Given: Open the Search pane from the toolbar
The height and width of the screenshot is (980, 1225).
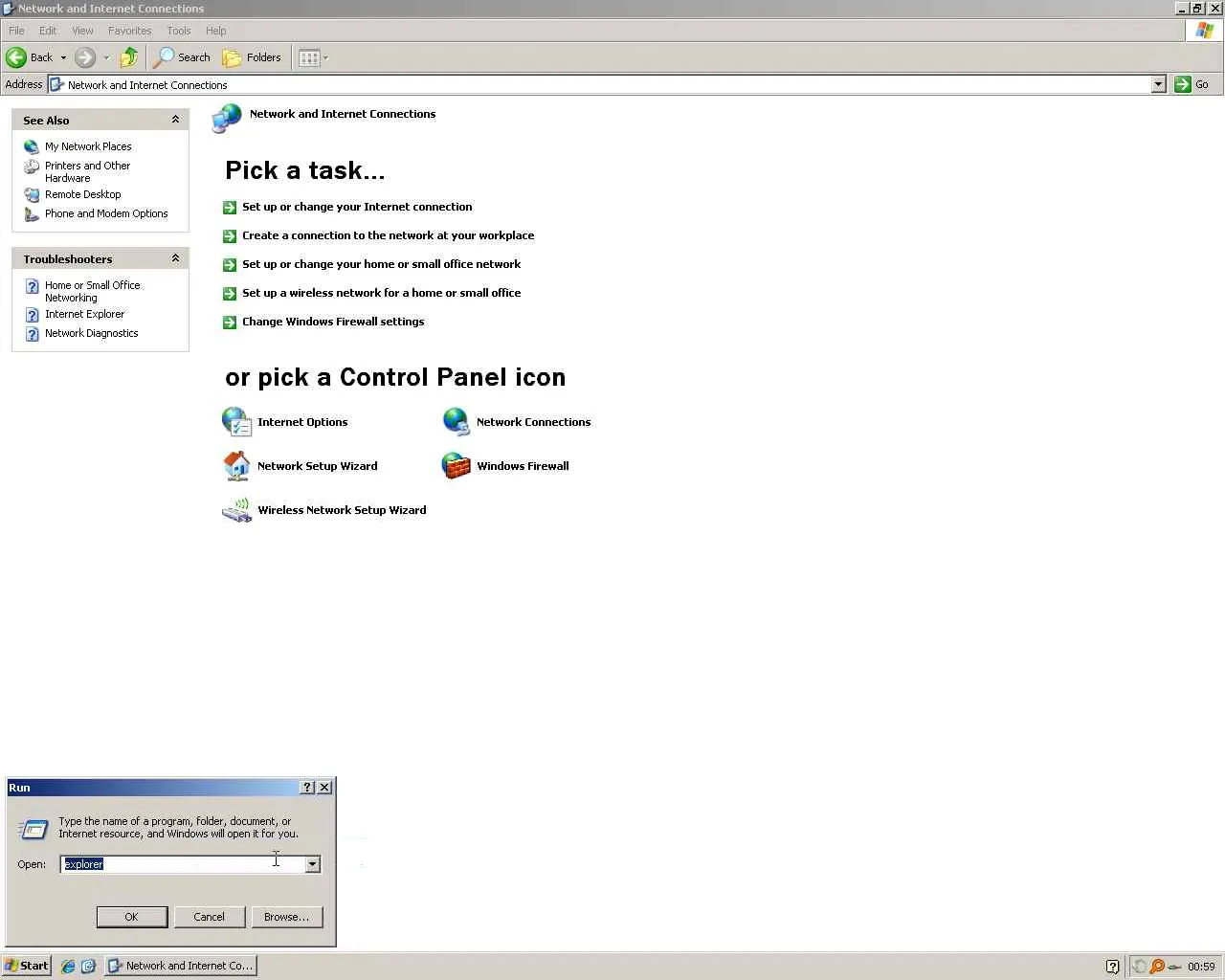Looking at the screenshot, I should [182, 57].
